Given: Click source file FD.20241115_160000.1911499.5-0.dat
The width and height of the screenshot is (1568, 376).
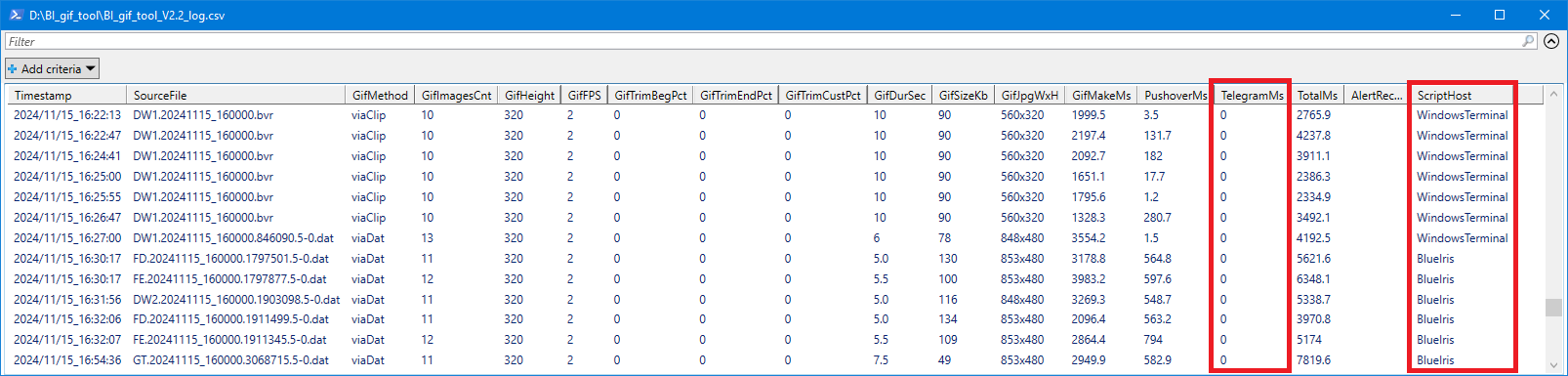Looking at the screenshot, I should (x=230, y=318).
